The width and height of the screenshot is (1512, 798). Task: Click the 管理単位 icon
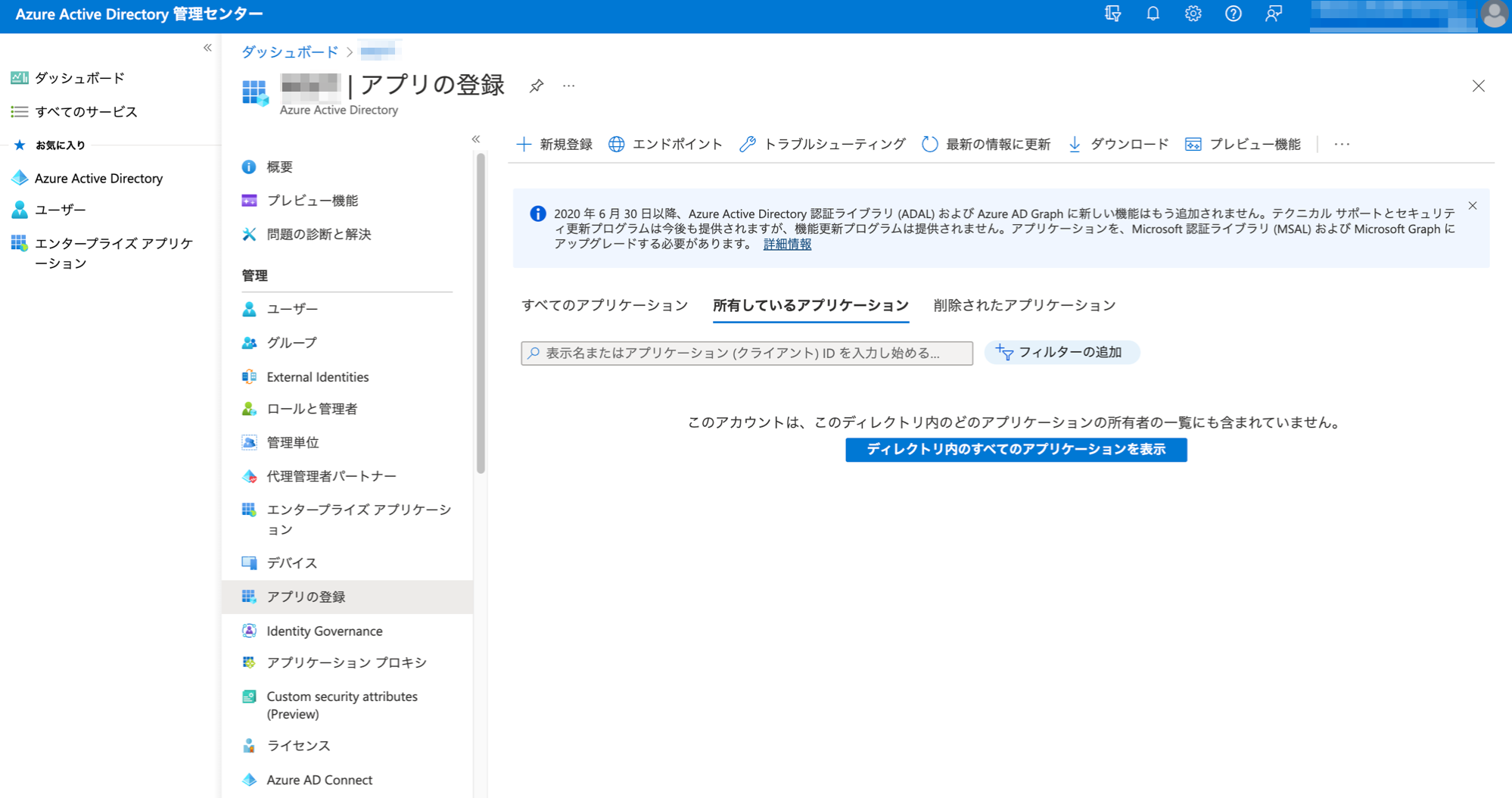(x=249, y=442)
